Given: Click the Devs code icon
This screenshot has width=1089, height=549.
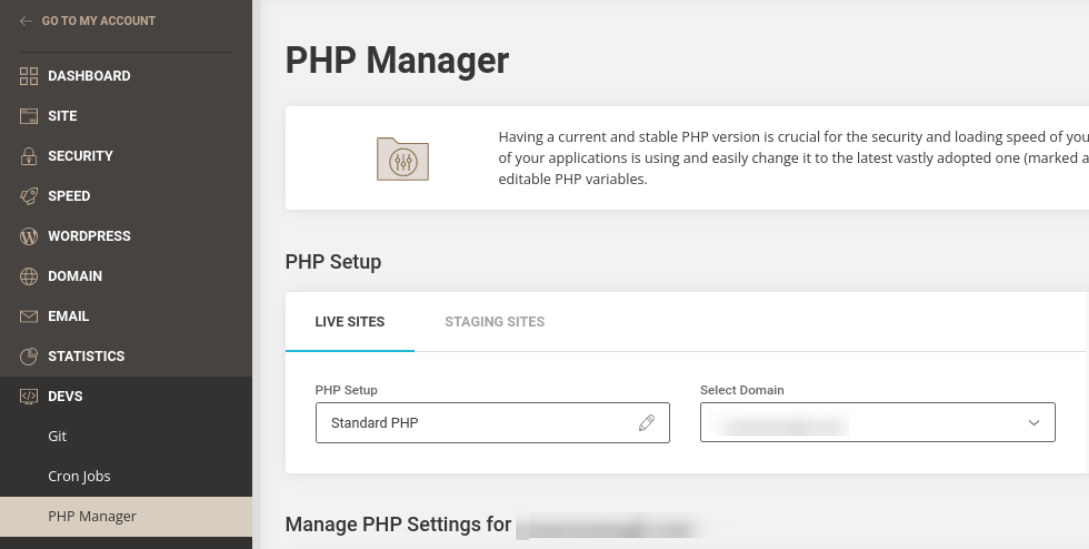Looking at the screenshot, I should click(29, 396).
